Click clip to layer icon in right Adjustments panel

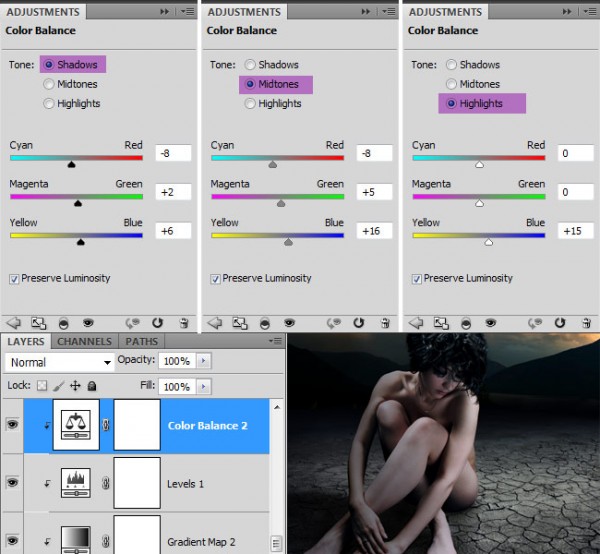tap(466, 324)
